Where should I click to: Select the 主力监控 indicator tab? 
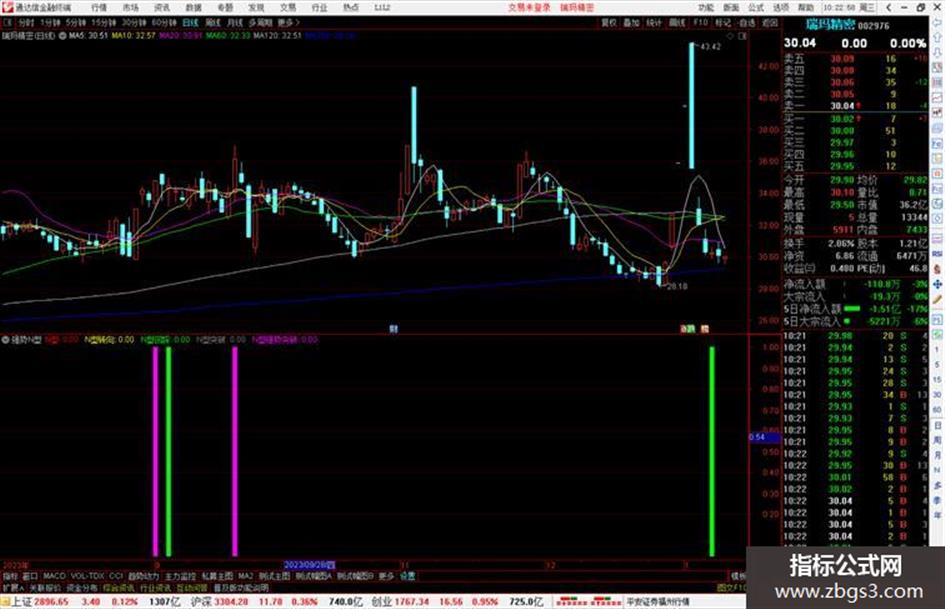tap(180, 576)
